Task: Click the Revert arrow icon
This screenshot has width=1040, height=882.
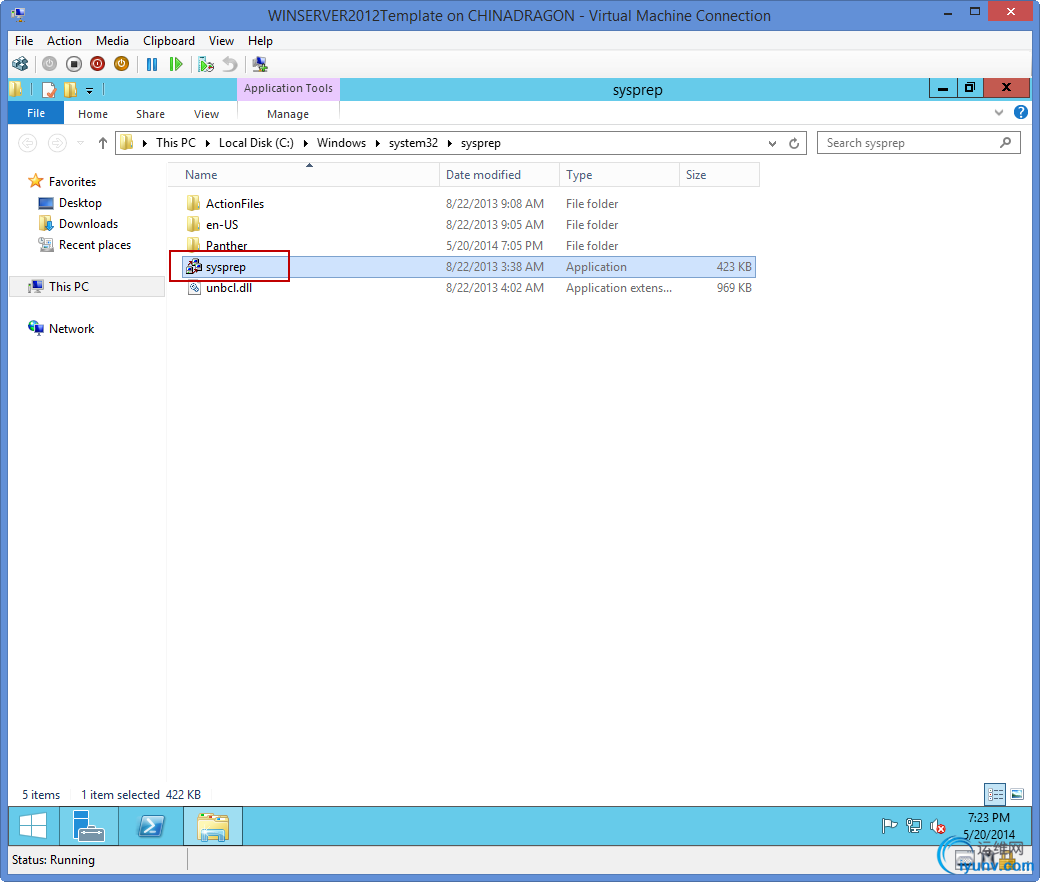Action: [229, 64]
